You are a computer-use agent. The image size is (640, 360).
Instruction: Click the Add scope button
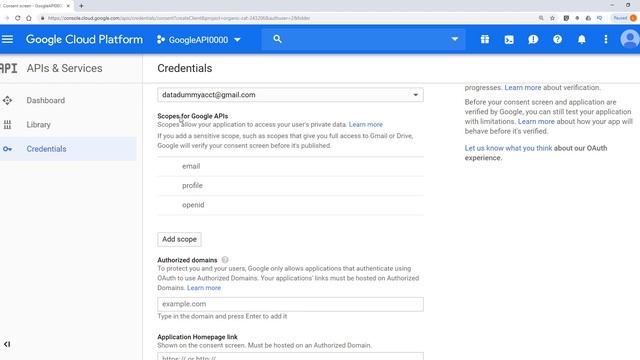coord(179,239)
